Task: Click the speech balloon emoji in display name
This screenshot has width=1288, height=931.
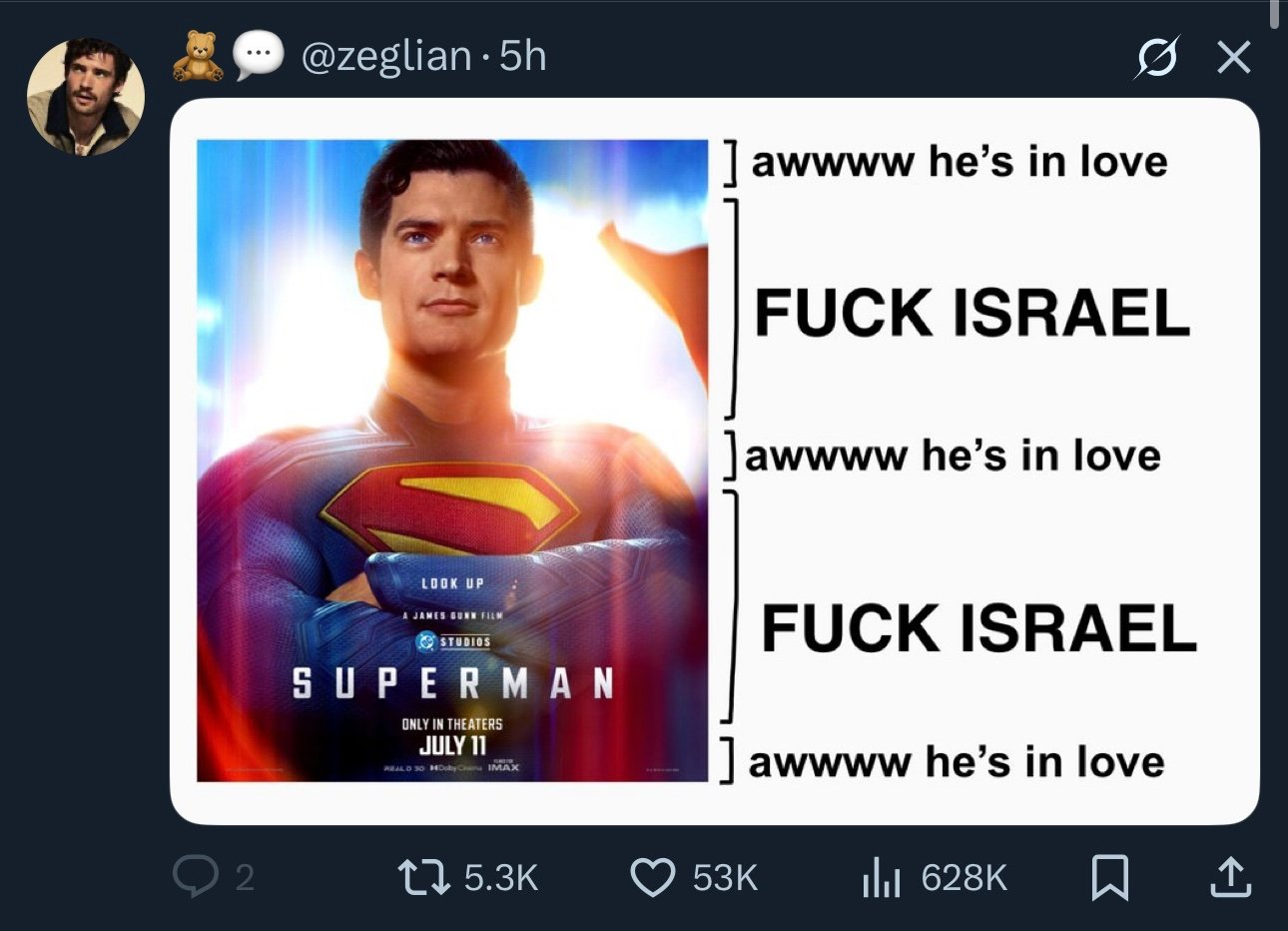Action: coord(259,55)
